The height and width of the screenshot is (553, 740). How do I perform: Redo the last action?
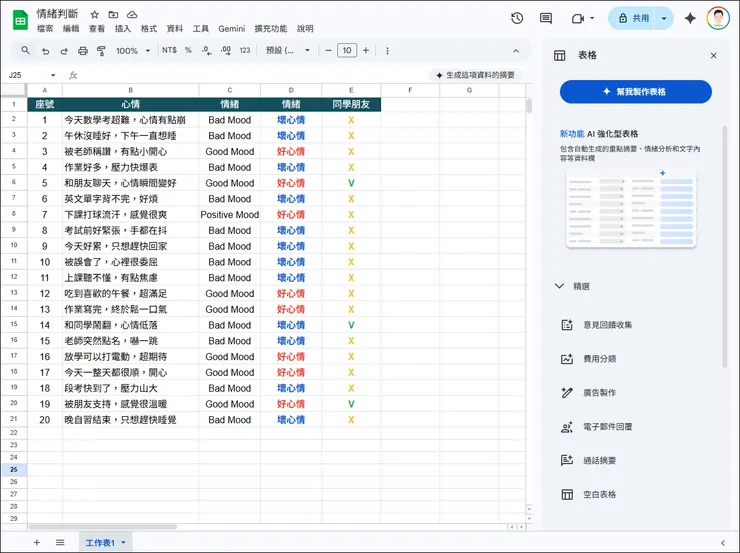click(64, 50)
